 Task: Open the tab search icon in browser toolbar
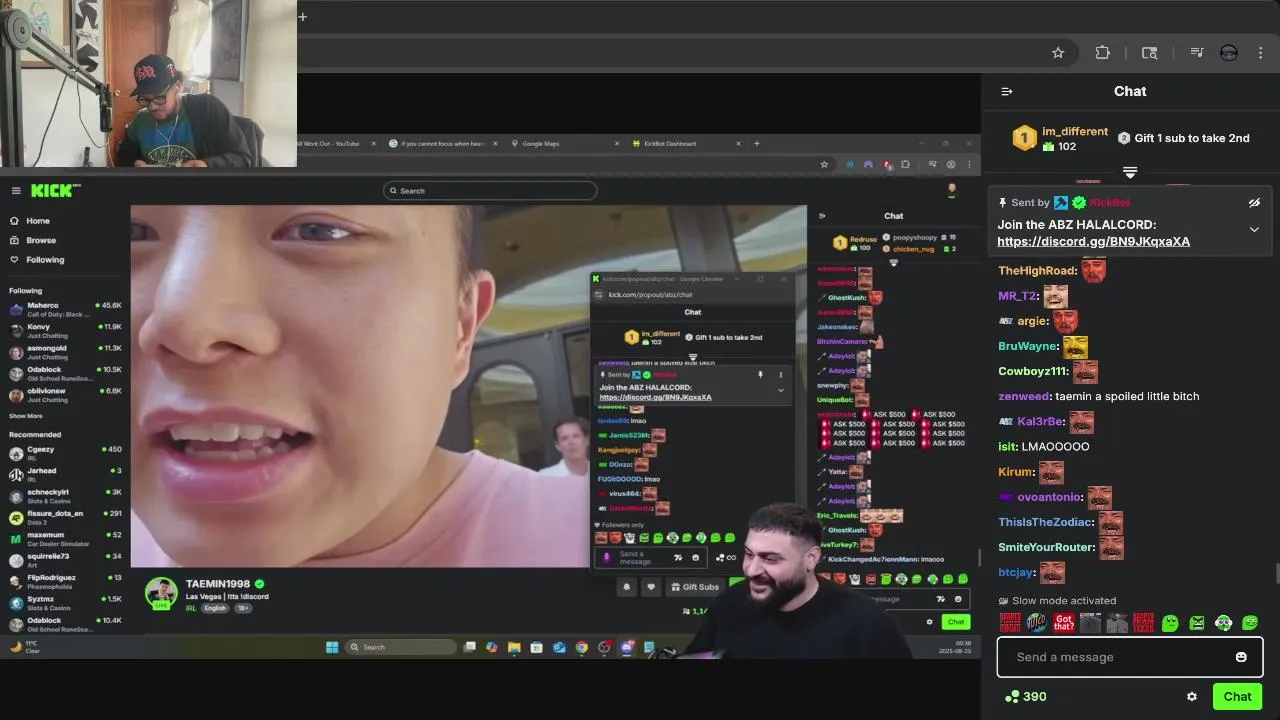pyautogui.click(x=1150, y=53)
